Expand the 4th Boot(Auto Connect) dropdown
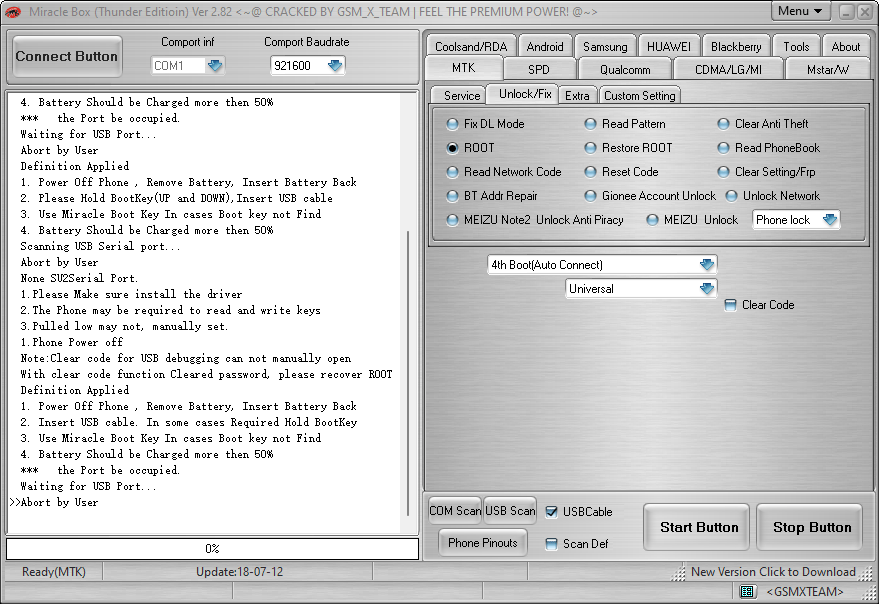The width and height of the screenshot is (879, 604). [x=707, y=264]
